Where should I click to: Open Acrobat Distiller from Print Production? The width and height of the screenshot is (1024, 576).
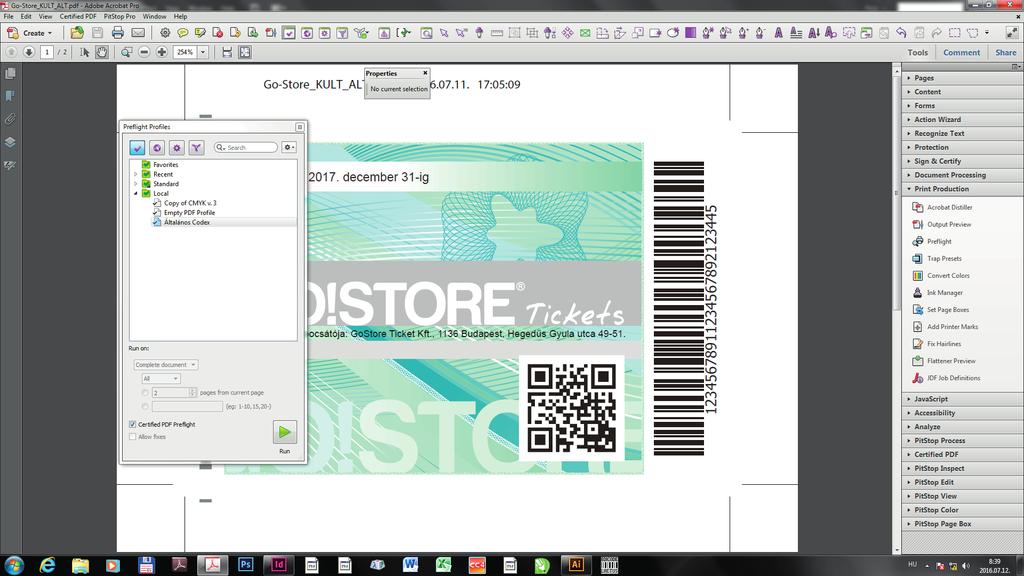pos(949,207)
